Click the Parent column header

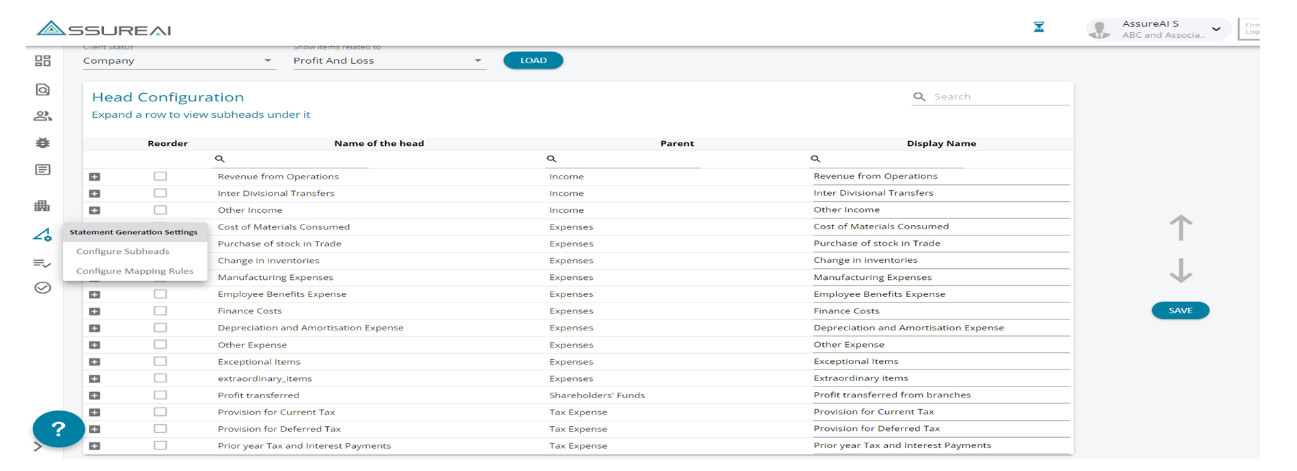[x=677, y=143]
